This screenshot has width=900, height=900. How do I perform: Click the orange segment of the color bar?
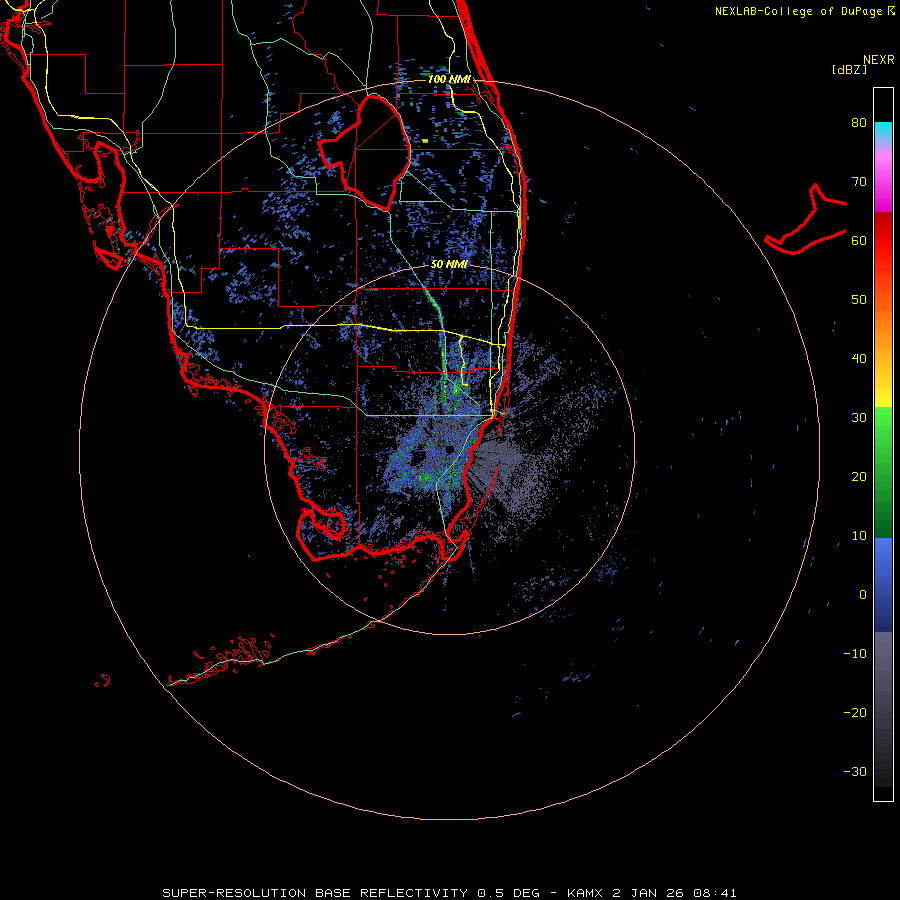(883, 321)
